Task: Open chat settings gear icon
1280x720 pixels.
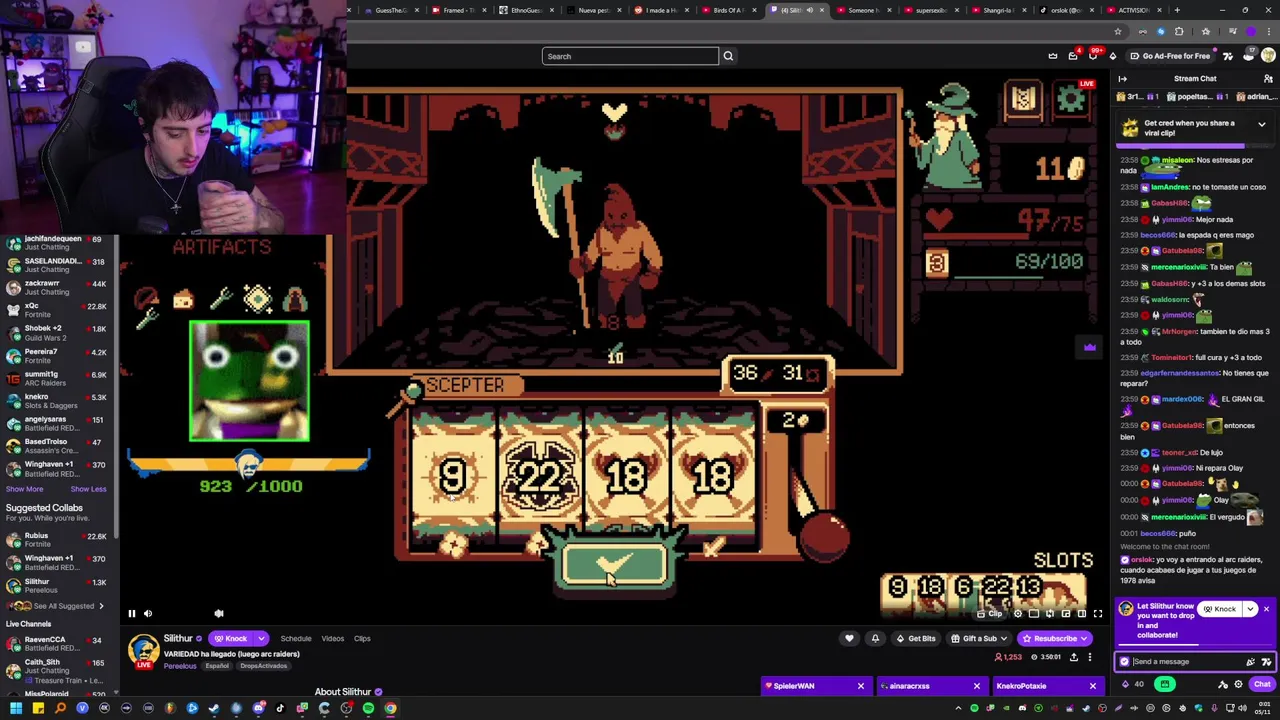Action: point(1238,684)
